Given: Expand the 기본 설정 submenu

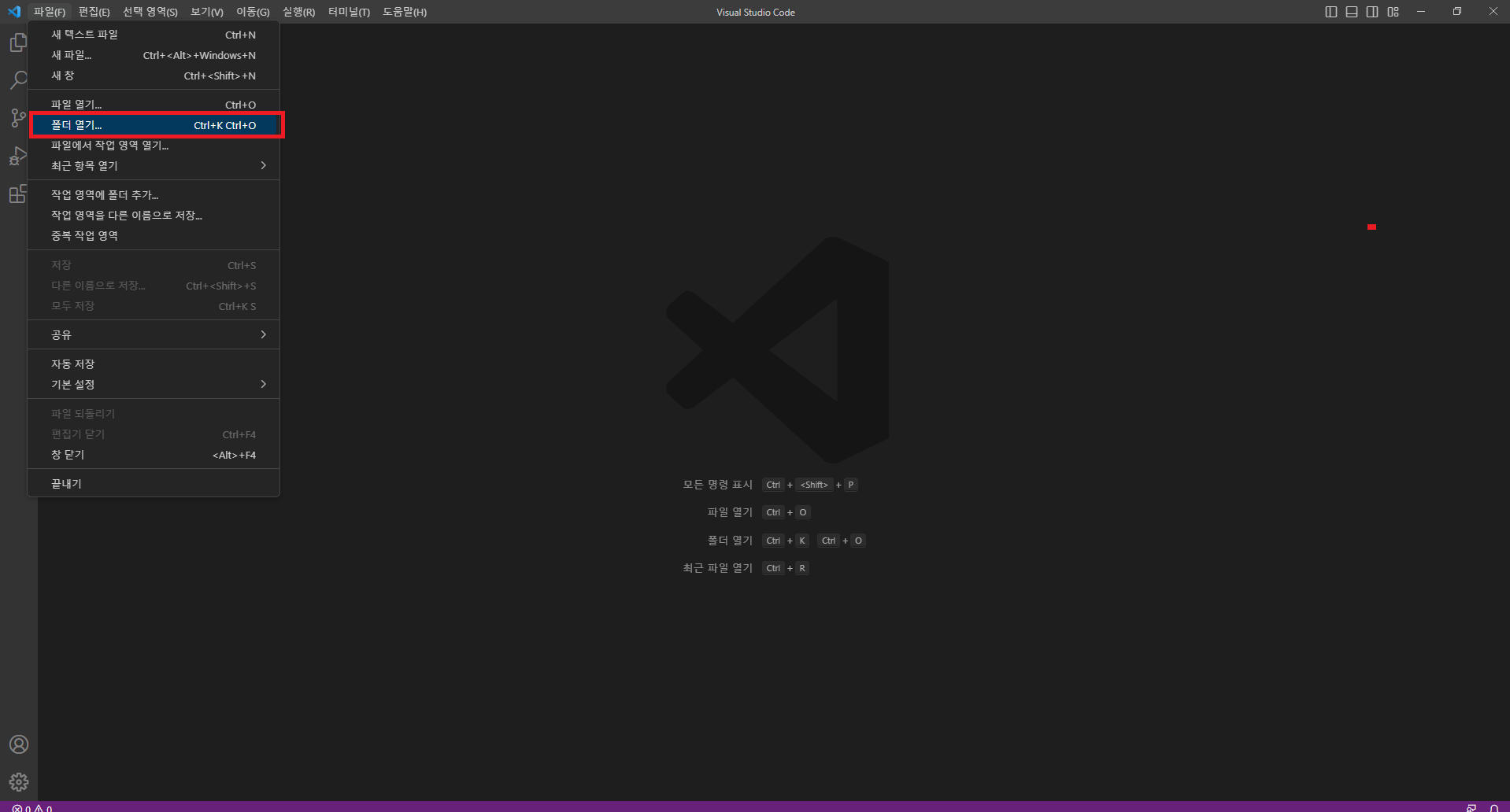Looking at the screenshot, I should click(154, 385).
